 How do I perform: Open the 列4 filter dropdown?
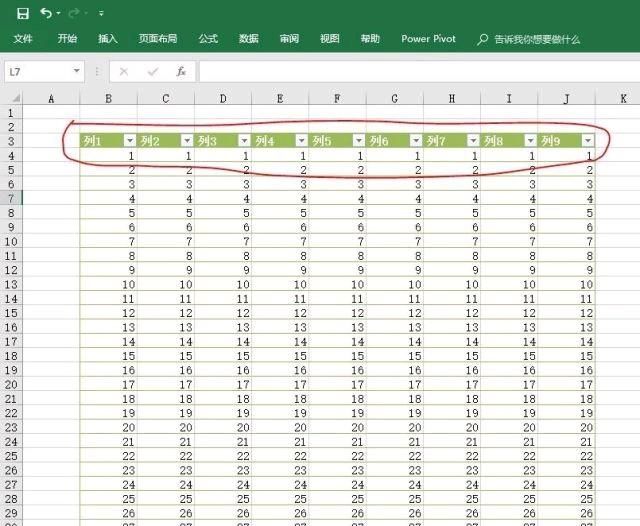click(301, 141)
